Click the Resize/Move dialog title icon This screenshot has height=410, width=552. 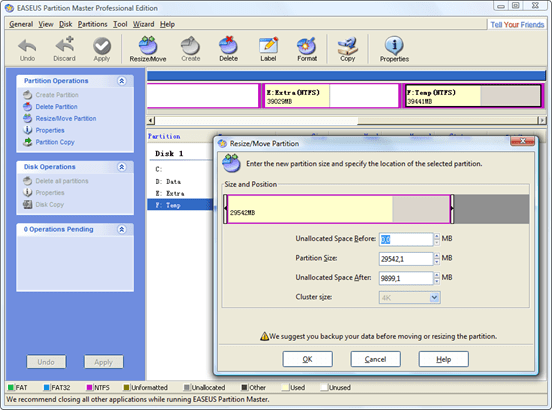pyautogui.click(x=222, y=144)
